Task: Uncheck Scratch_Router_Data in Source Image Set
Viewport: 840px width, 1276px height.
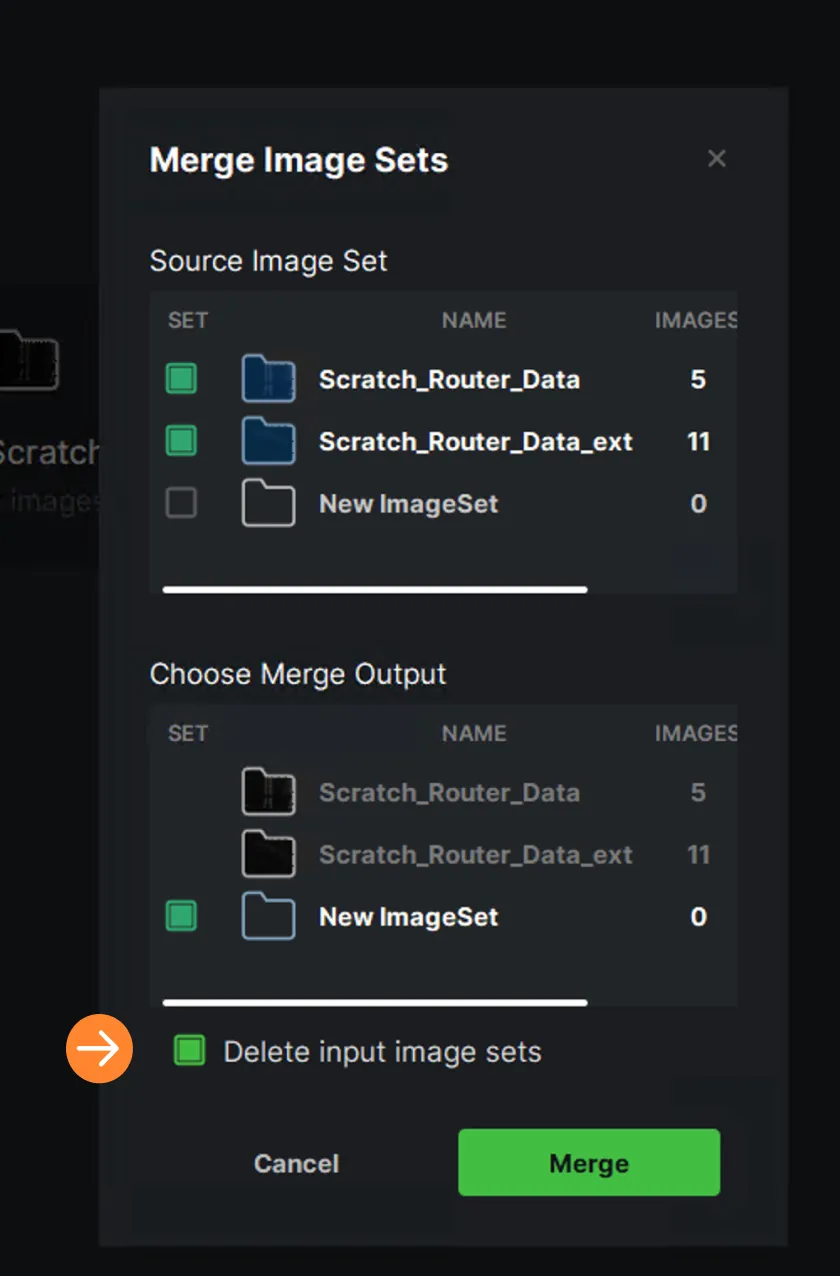Action: [181, 379]
